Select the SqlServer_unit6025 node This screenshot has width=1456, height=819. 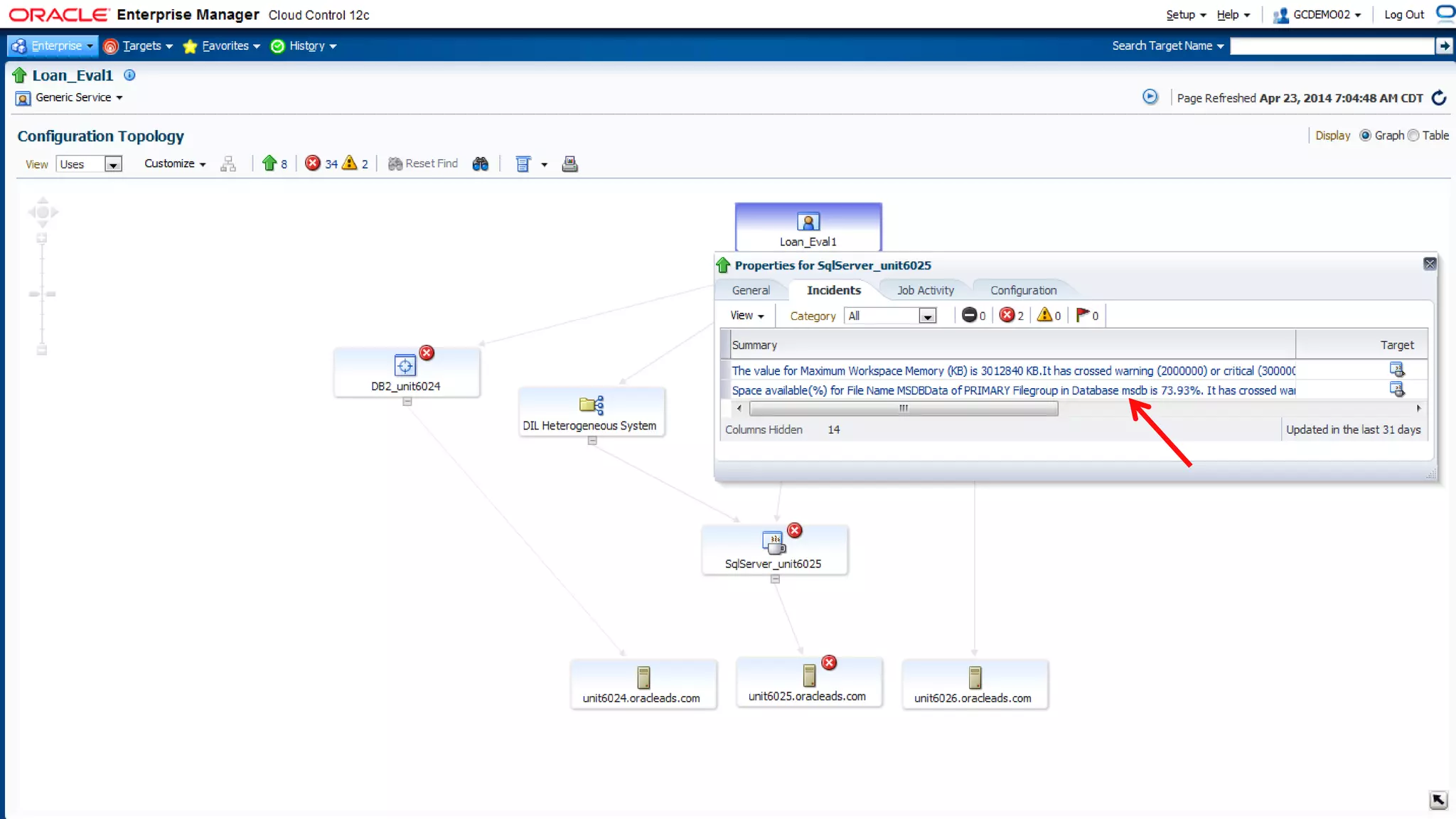pos(775,550)
